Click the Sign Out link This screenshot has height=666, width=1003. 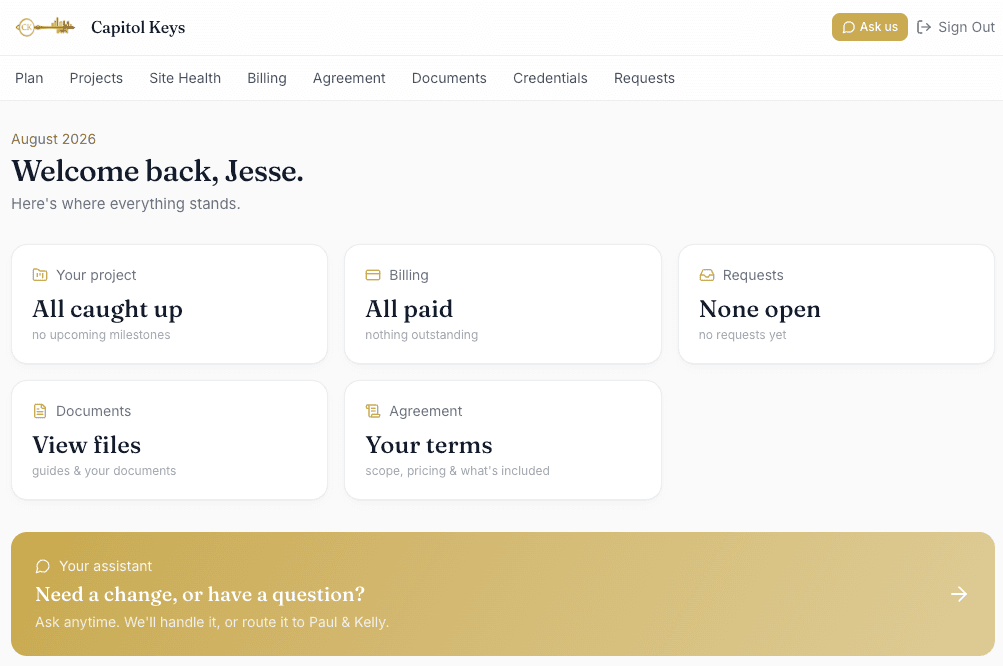(x=956, y=27)
